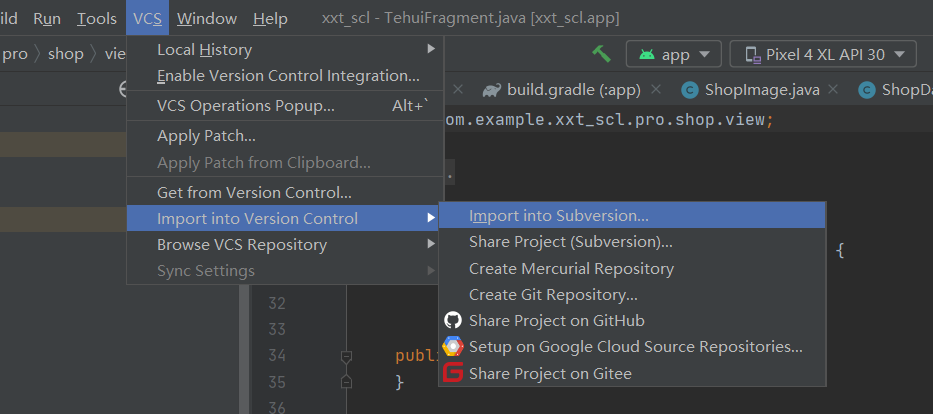Click the Google Cloud Source Repositories icon

click(453, 347)
